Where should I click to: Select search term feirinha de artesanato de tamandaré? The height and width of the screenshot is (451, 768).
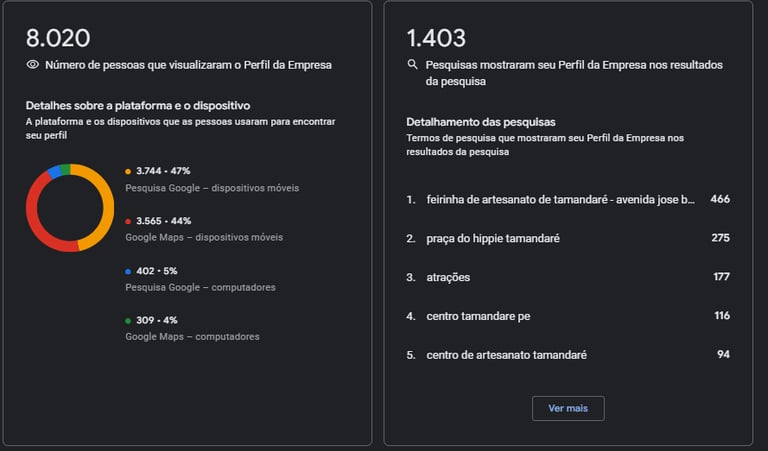pyautogui.click(x=560, y=199)
